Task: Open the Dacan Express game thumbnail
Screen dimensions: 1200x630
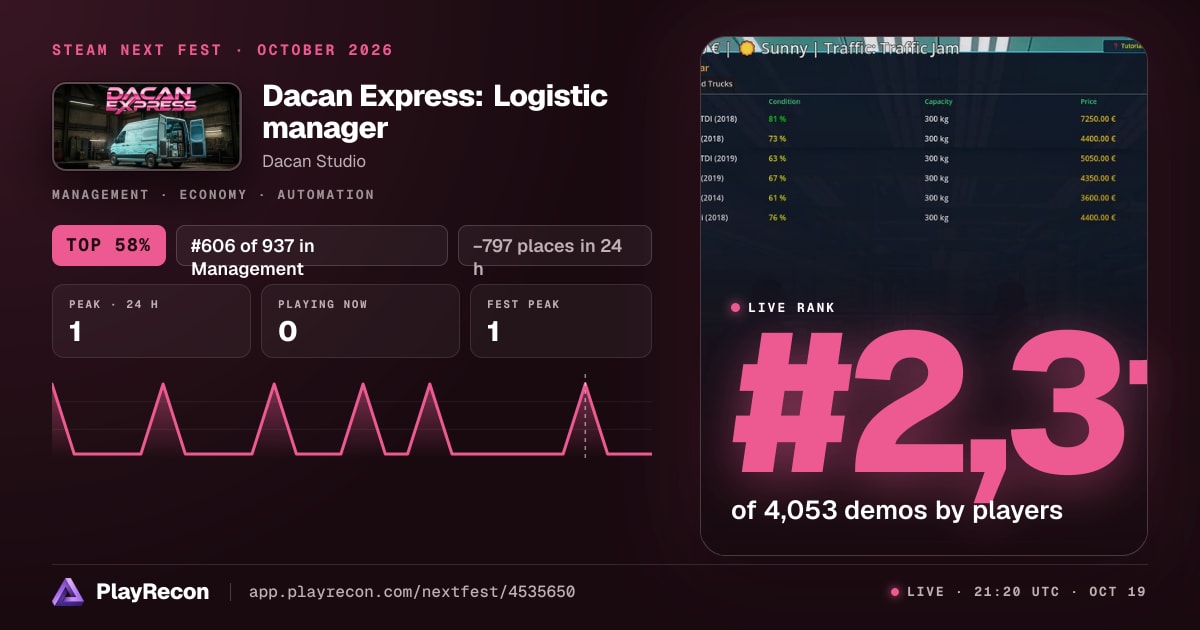Action: (147, 126)
